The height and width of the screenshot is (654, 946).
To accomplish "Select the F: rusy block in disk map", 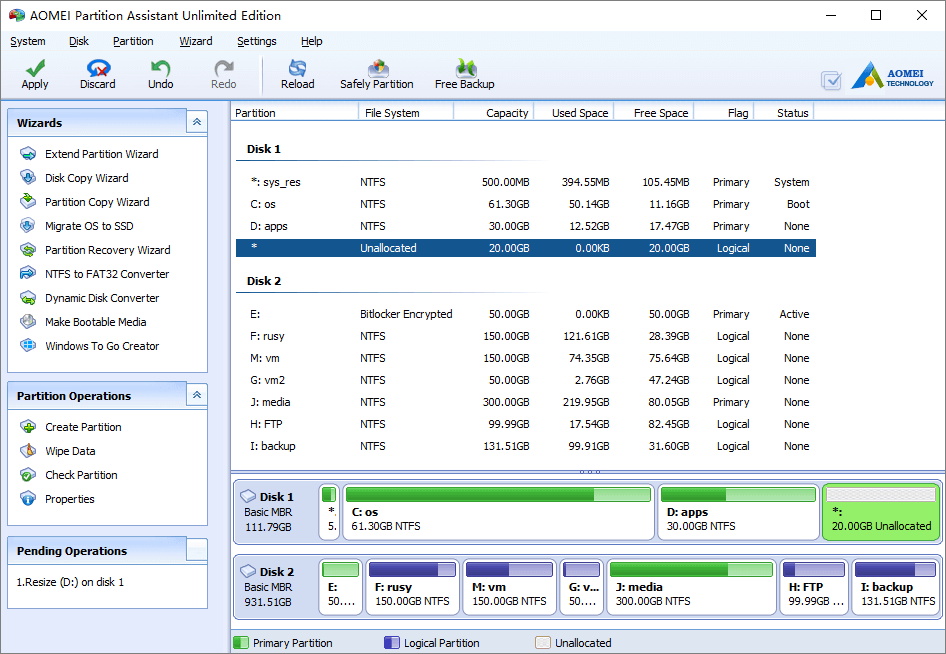I will [413, 586].
